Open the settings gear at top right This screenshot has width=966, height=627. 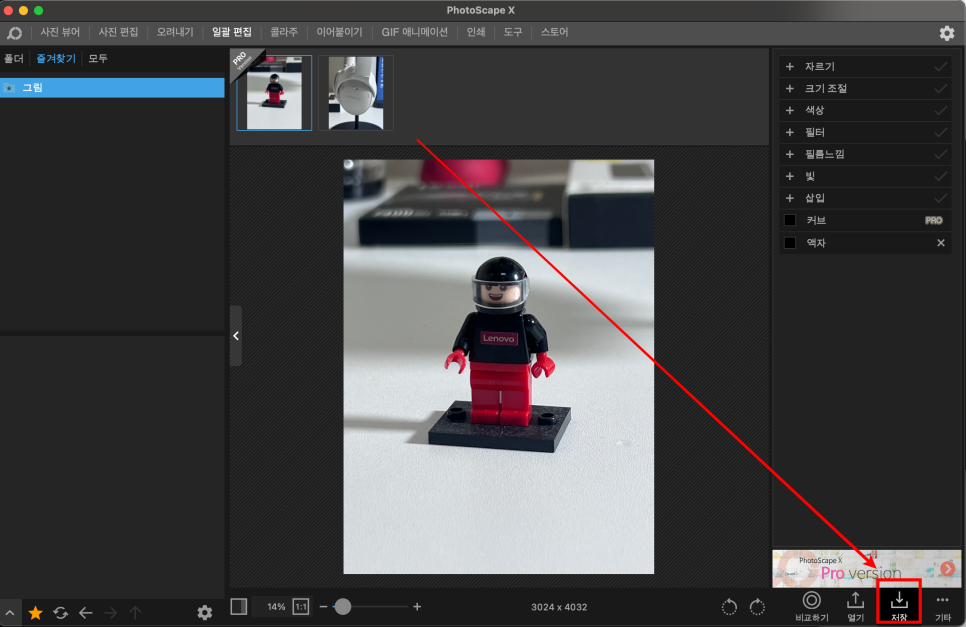(x=947, y=33)
